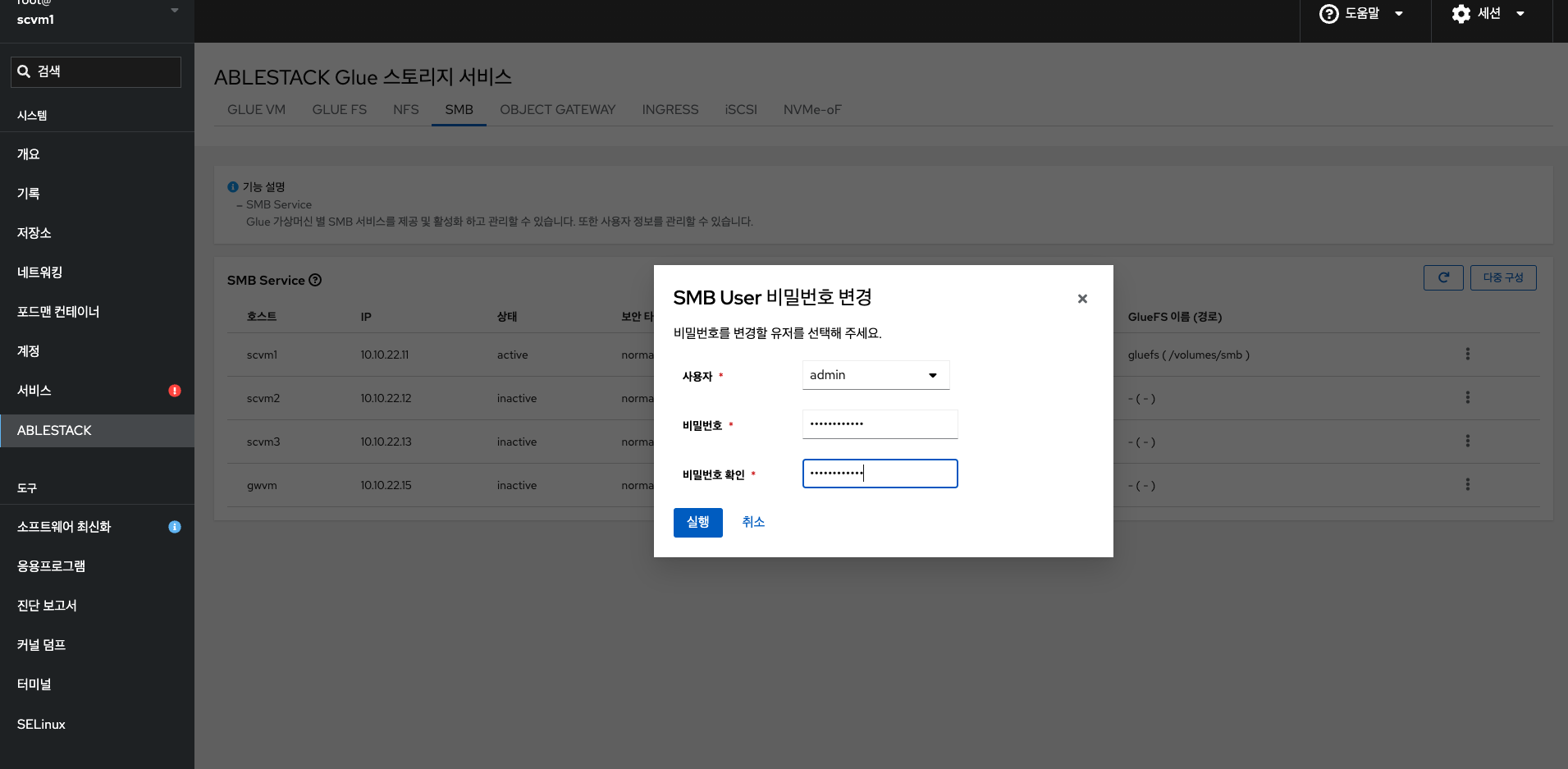Click the red alert icon next to 서비스
The image size is (1568, 769).
click(x=175, y=391)
